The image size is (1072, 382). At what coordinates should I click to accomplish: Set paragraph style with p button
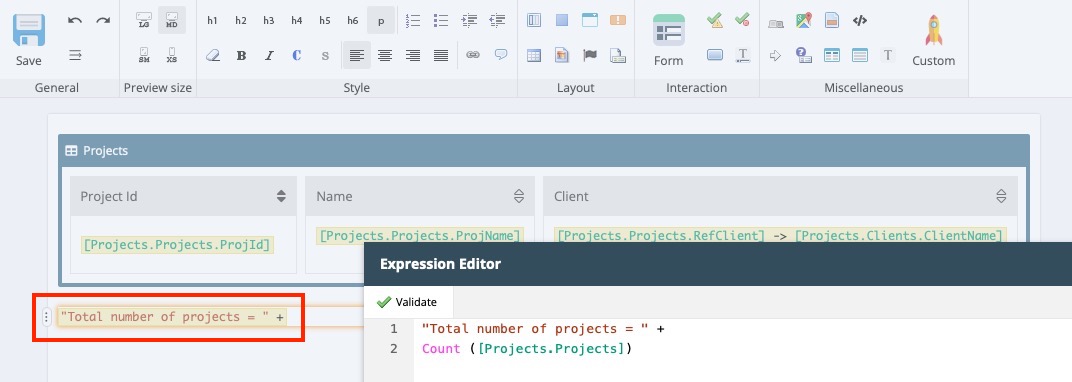[381, 21]
